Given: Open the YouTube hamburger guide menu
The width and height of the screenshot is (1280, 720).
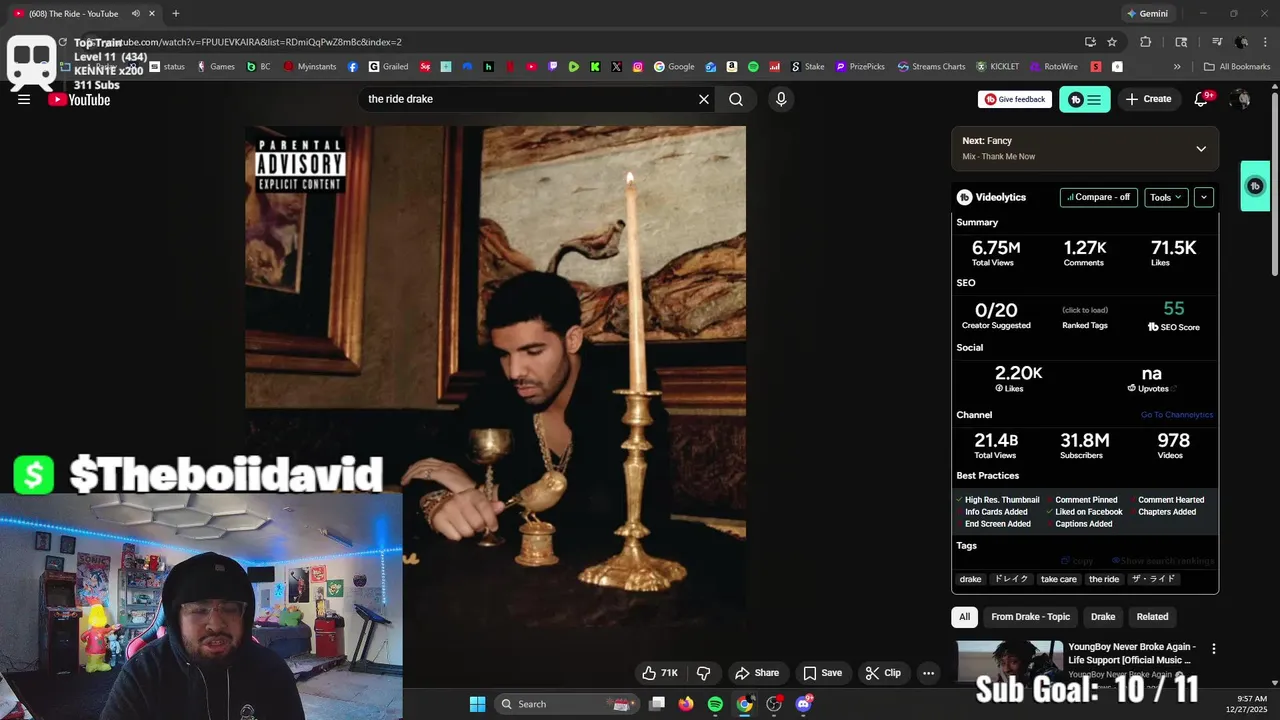Looking at the screenshot, I should point(24,99).
